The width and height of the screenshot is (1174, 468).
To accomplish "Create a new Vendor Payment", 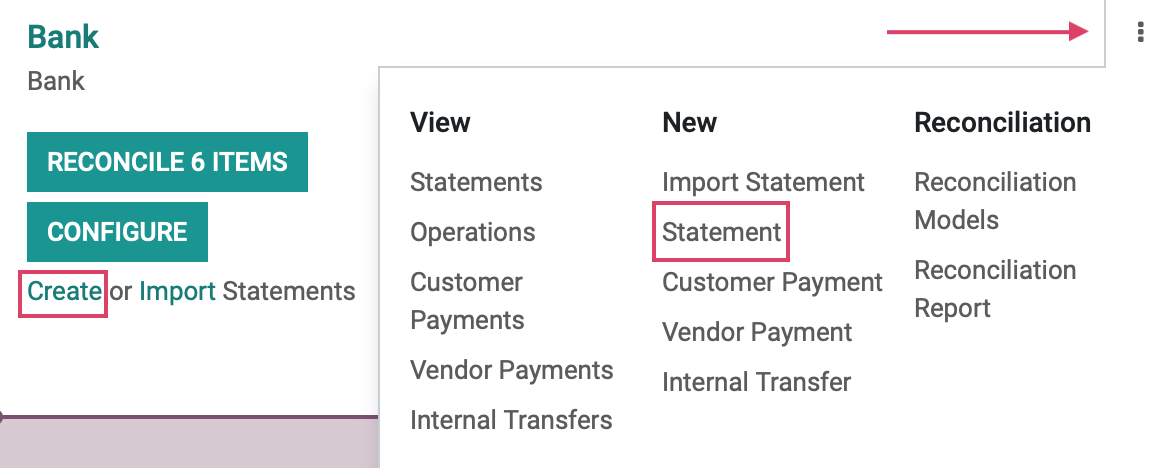I will (x=757, y=332).
